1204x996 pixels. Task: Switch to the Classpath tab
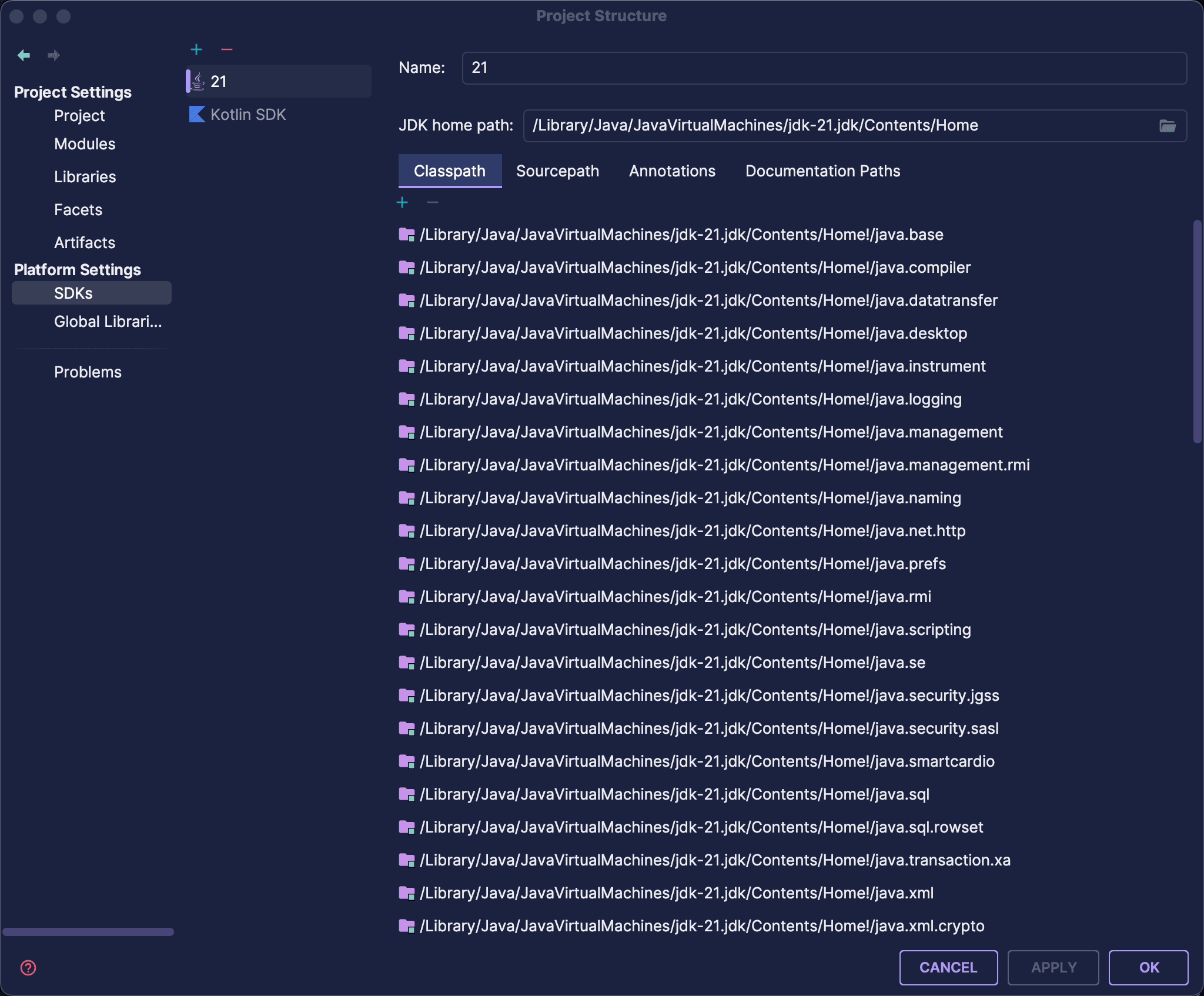click(450, 171)
